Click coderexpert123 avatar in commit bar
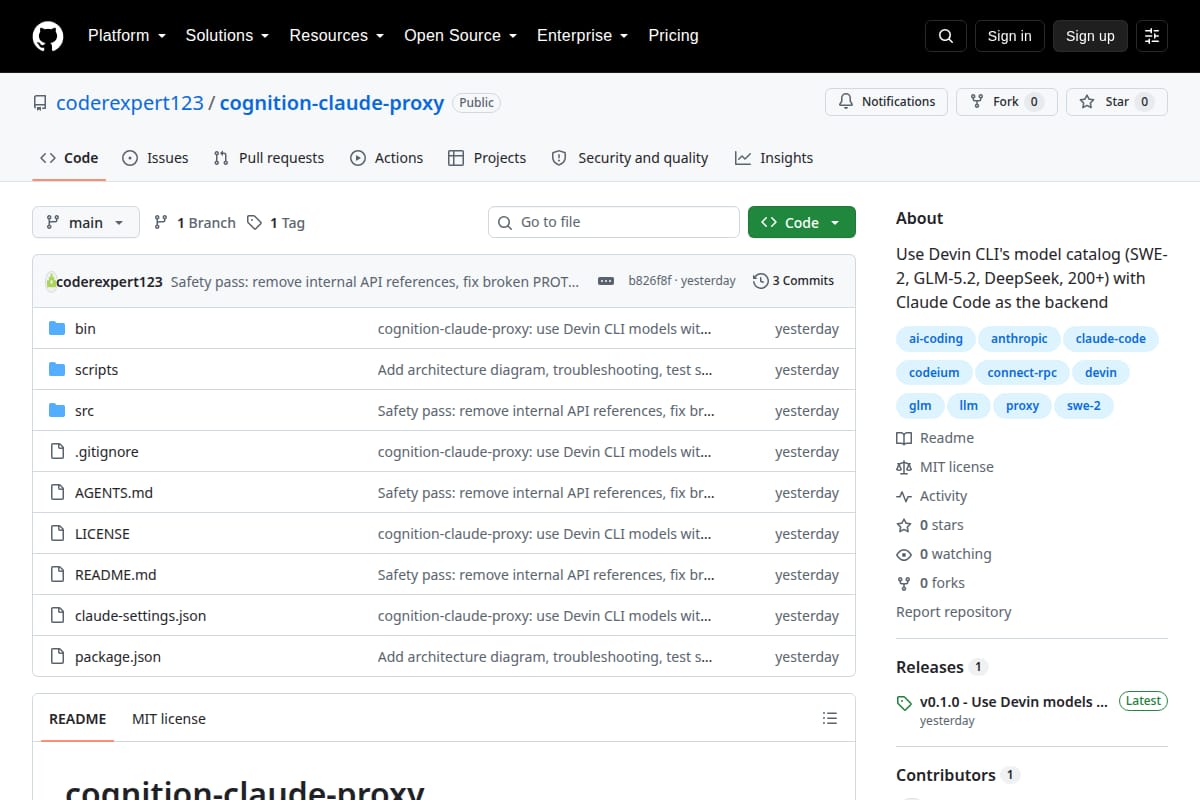This screenshot has width=1200, height=800. pos(52,281)
